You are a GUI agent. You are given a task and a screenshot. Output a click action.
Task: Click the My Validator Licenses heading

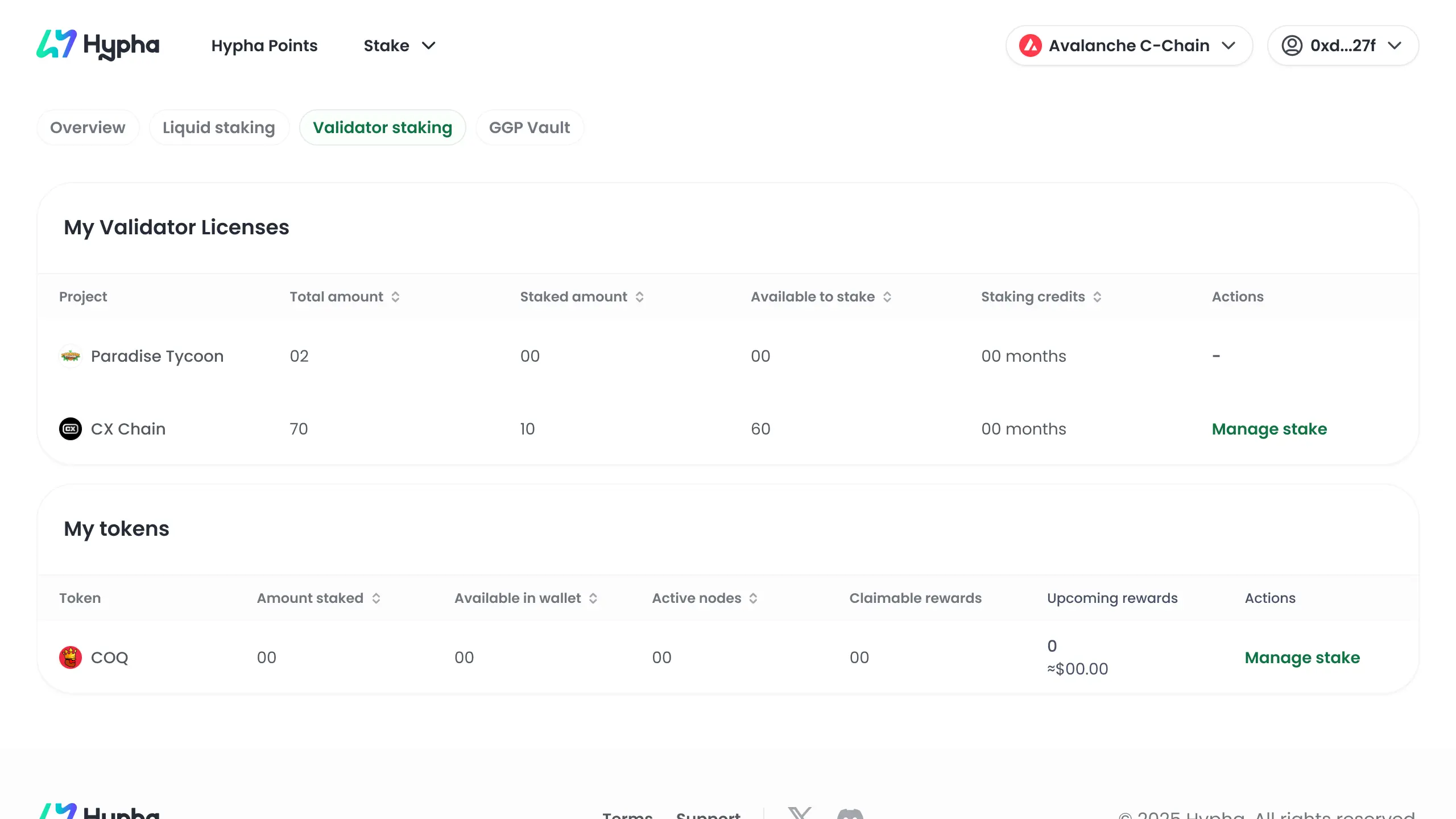176,227
